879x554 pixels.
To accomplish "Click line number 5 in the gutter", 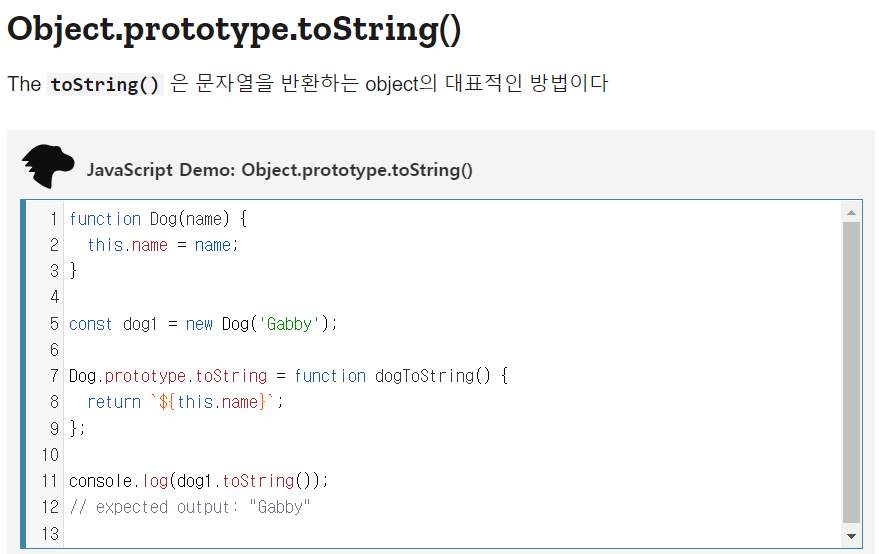I will click(x=54, y=324).
